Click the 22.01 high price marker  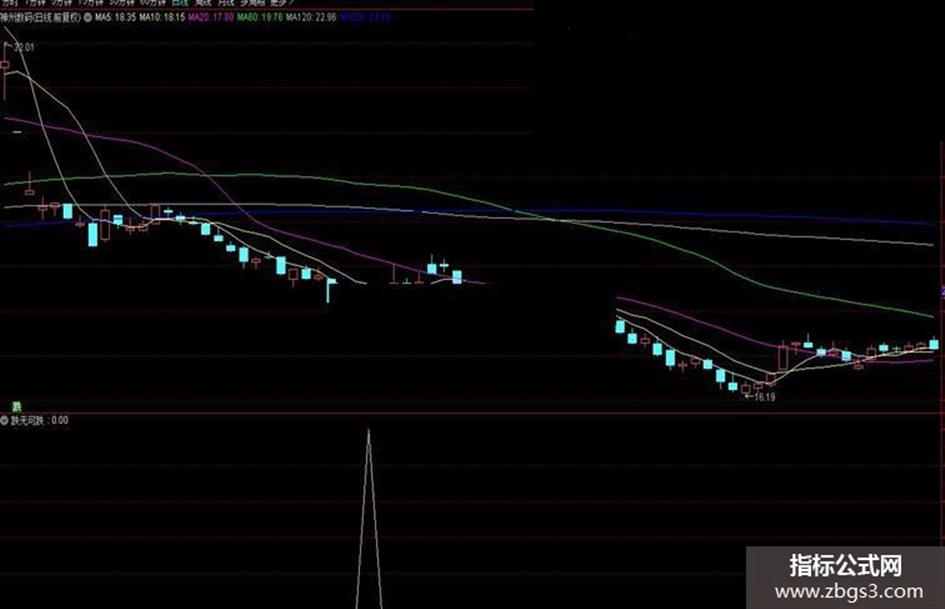point(25,47)
